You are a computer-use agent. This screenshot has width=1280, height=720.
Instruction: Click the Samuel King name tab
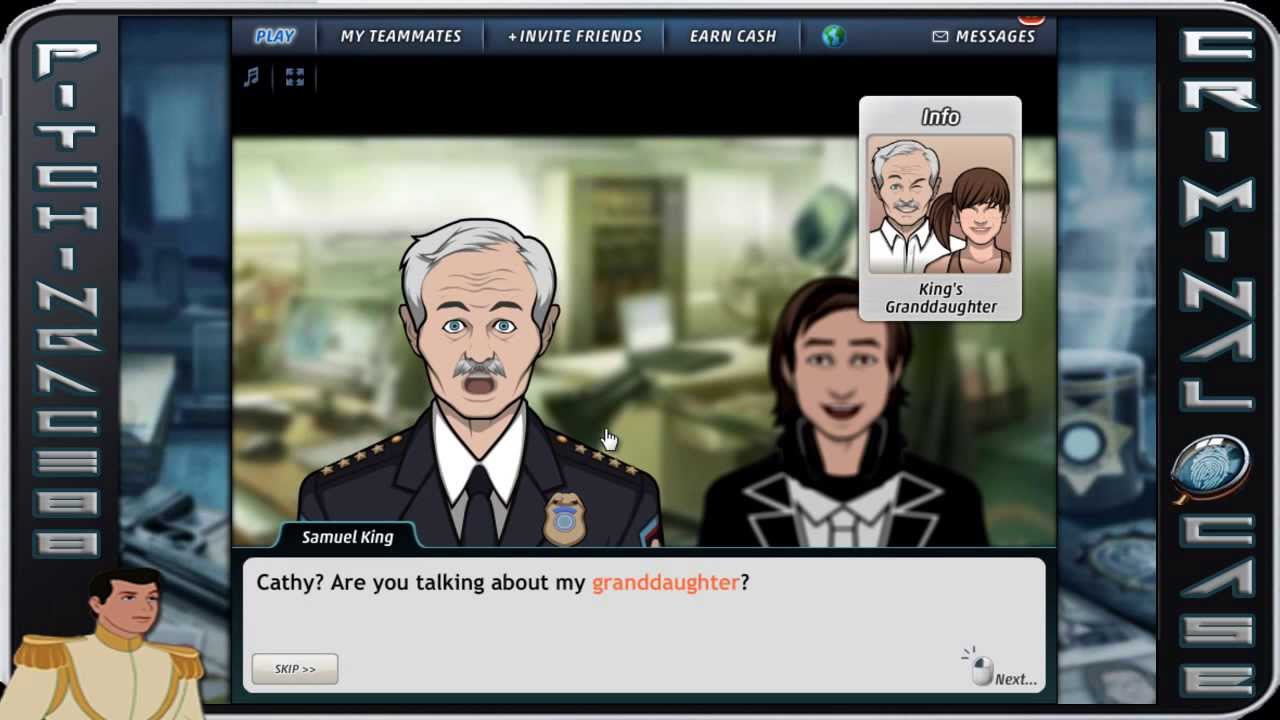[347, 537]
